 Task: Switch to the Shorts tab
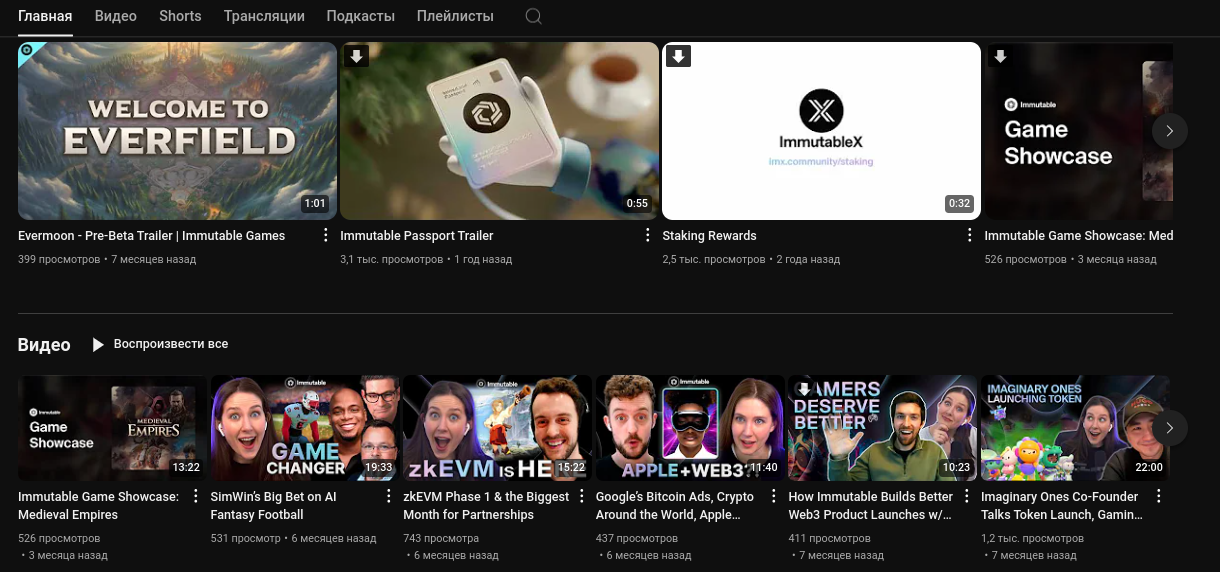[x=180, y=16]
